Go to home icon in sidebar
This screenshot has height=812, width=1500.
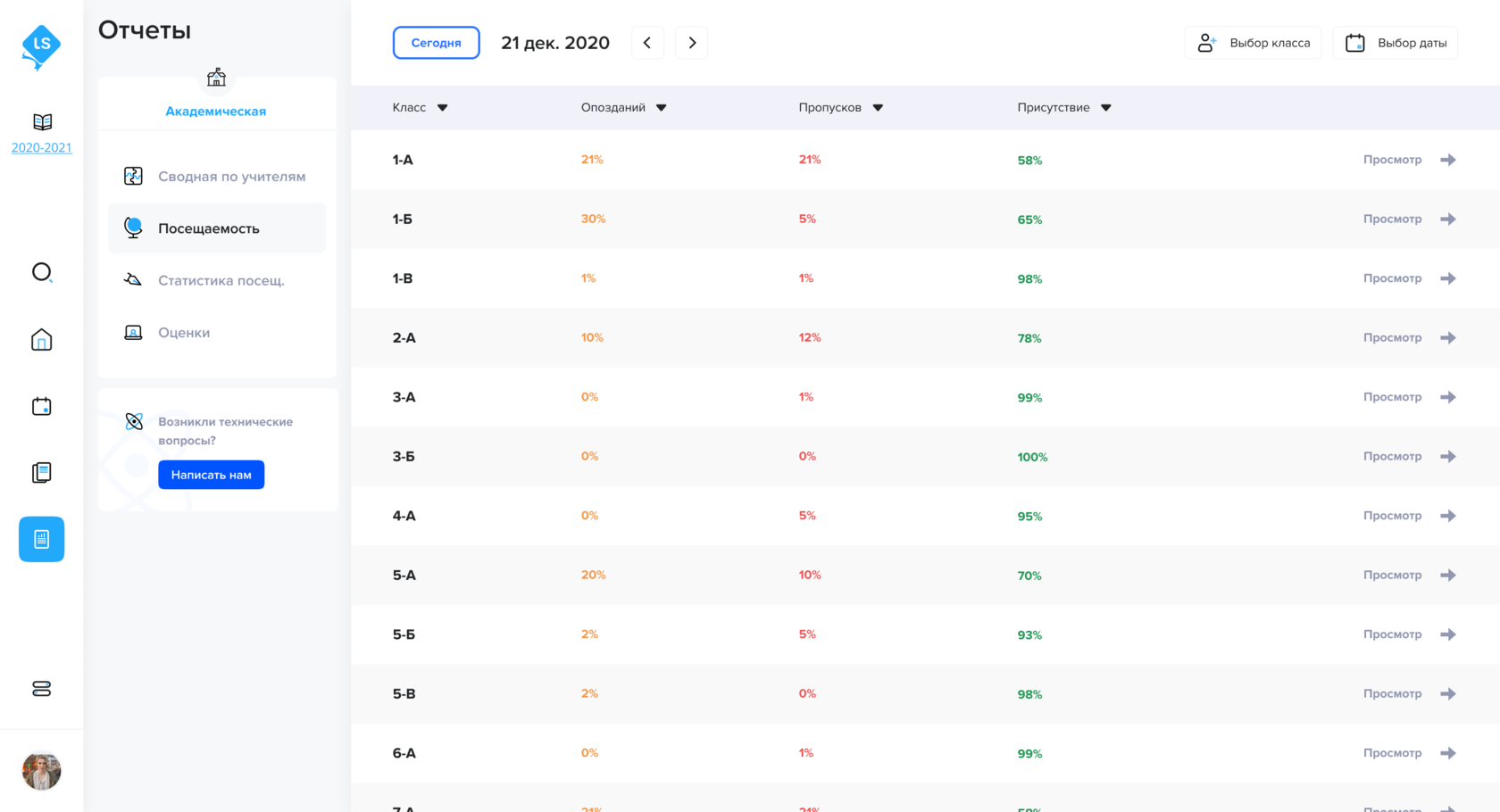coord(41,340)
